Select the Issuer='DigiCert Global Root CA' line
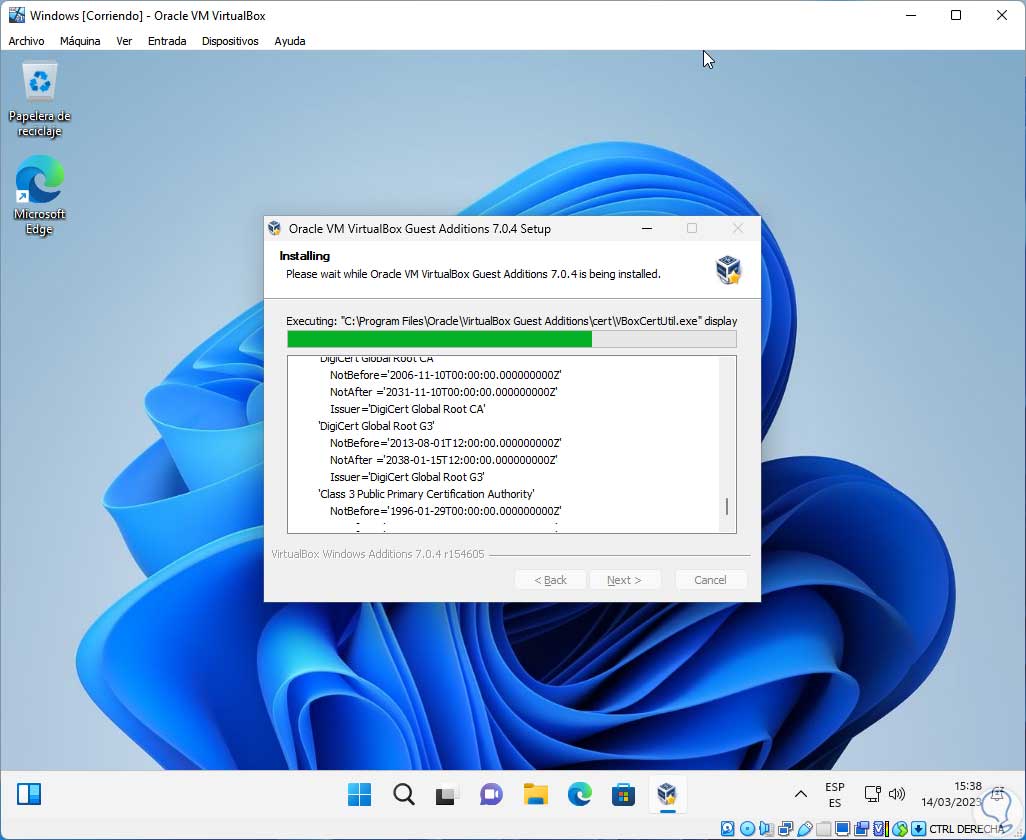The width and height of the screenshot is (1026, 840). pos(408,409)
